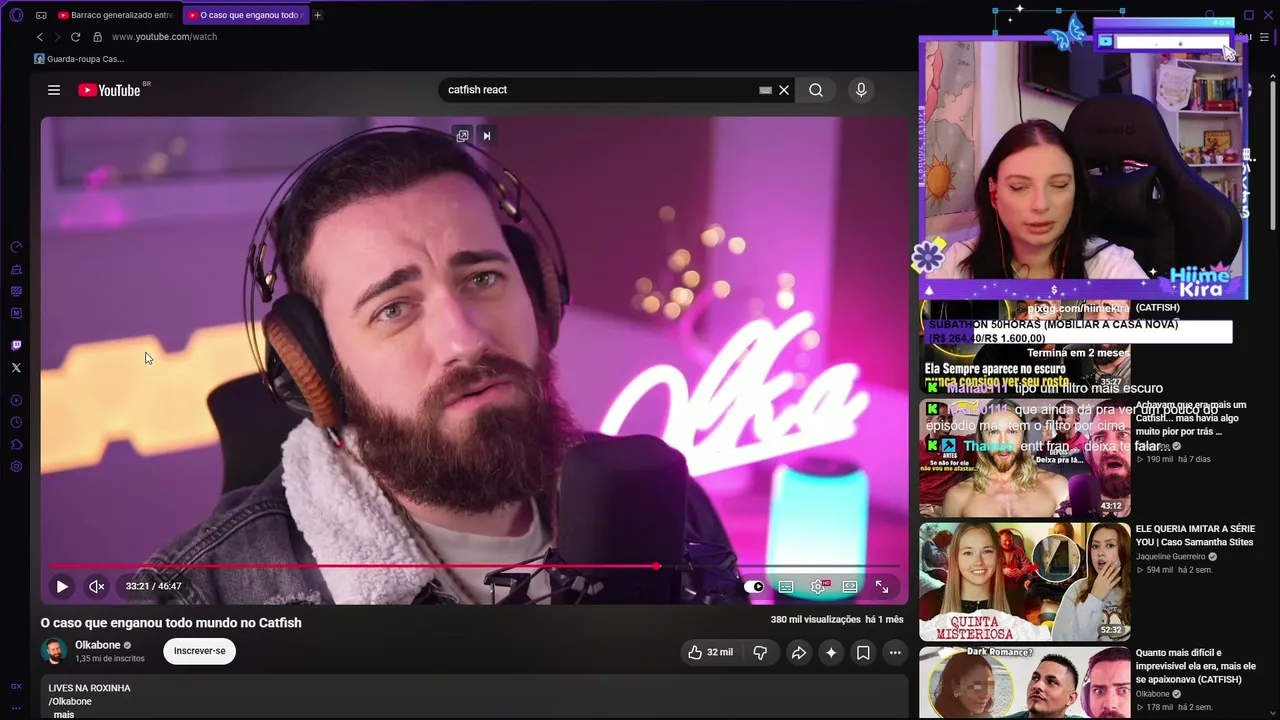Open sidebar History clock icon
Screen dimensions: 1280x720
click(x=16, y=423)
